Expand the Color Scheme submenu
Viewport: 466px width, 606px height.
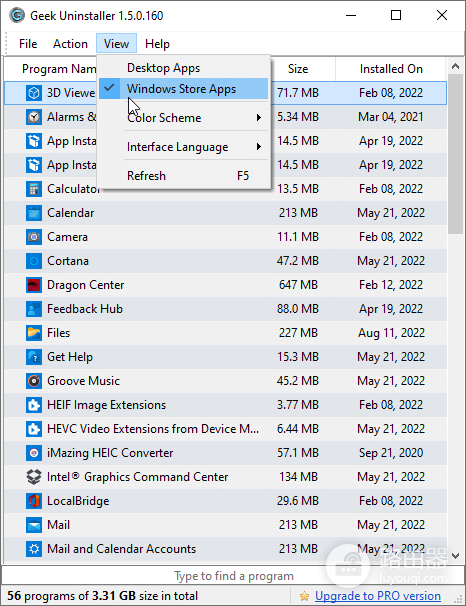(184, 117)
